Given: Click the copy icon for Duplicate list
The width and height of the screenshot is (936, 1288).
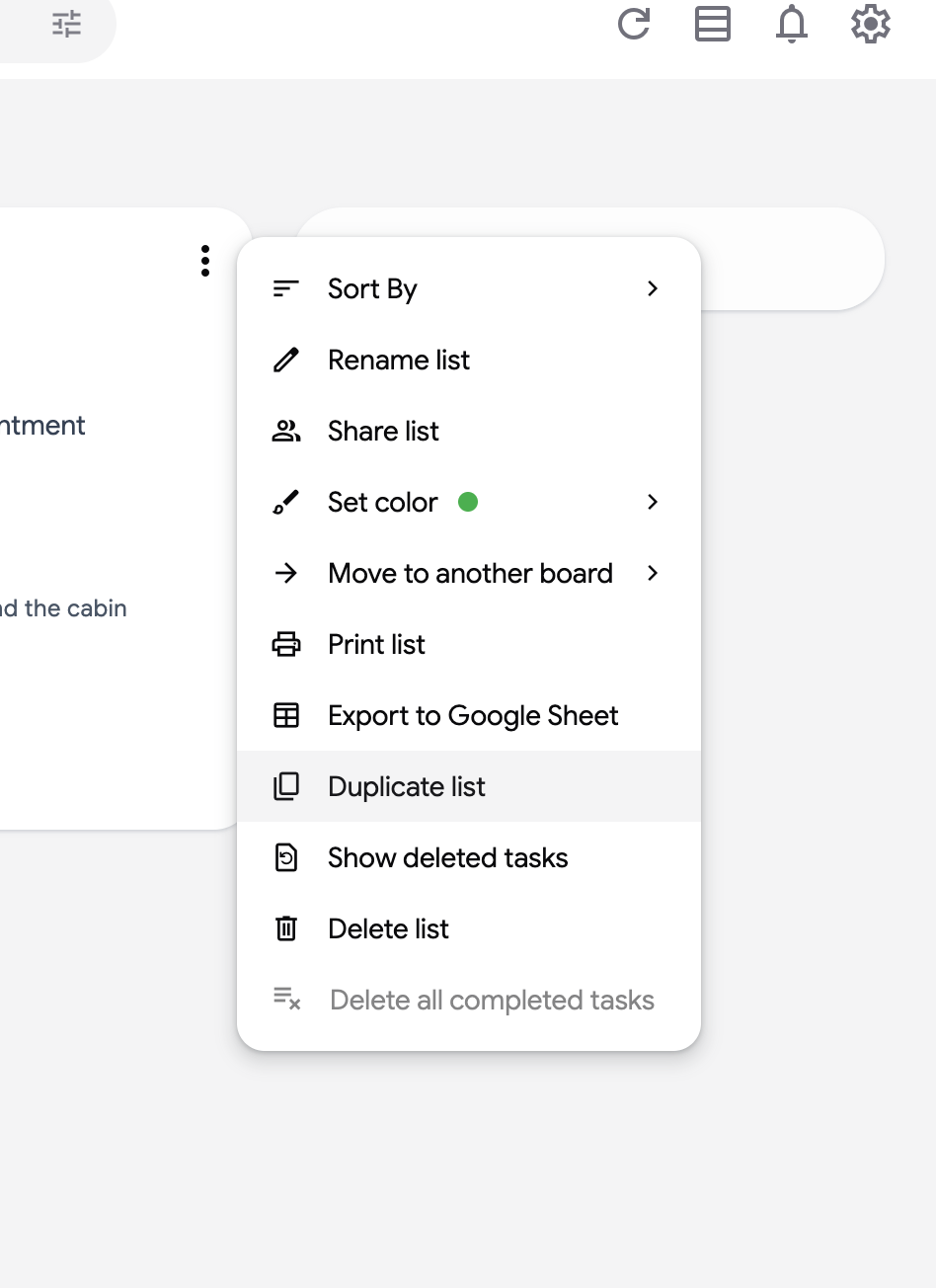Looking at the screenshot, I should pyautogui.click(x=286, y=786).
